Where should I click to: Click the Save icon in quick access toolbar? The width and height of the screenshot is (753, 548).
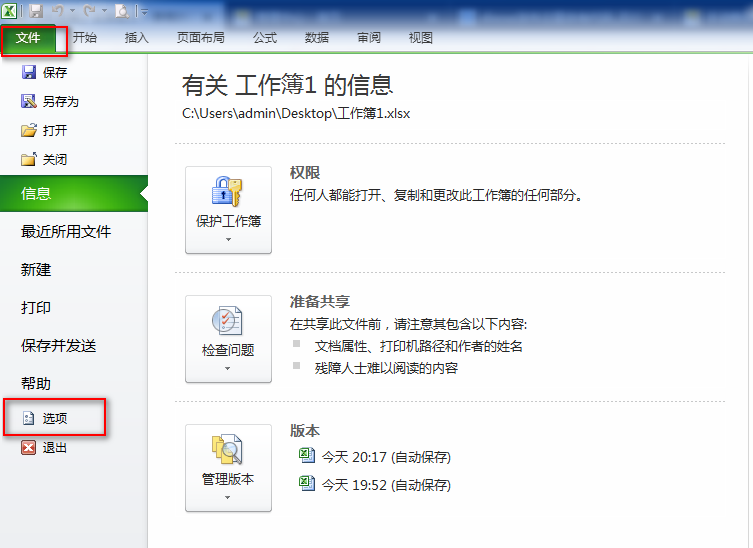36,11
